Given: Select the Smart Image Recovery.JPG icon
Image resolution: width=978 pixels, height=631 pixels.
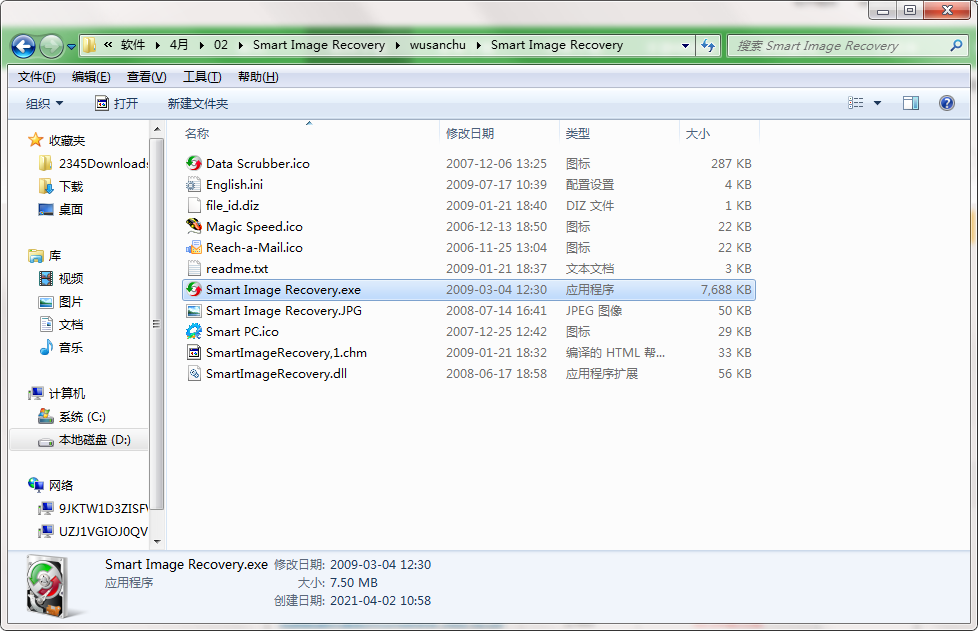Looking at the screenshot, I should (194, 311).
